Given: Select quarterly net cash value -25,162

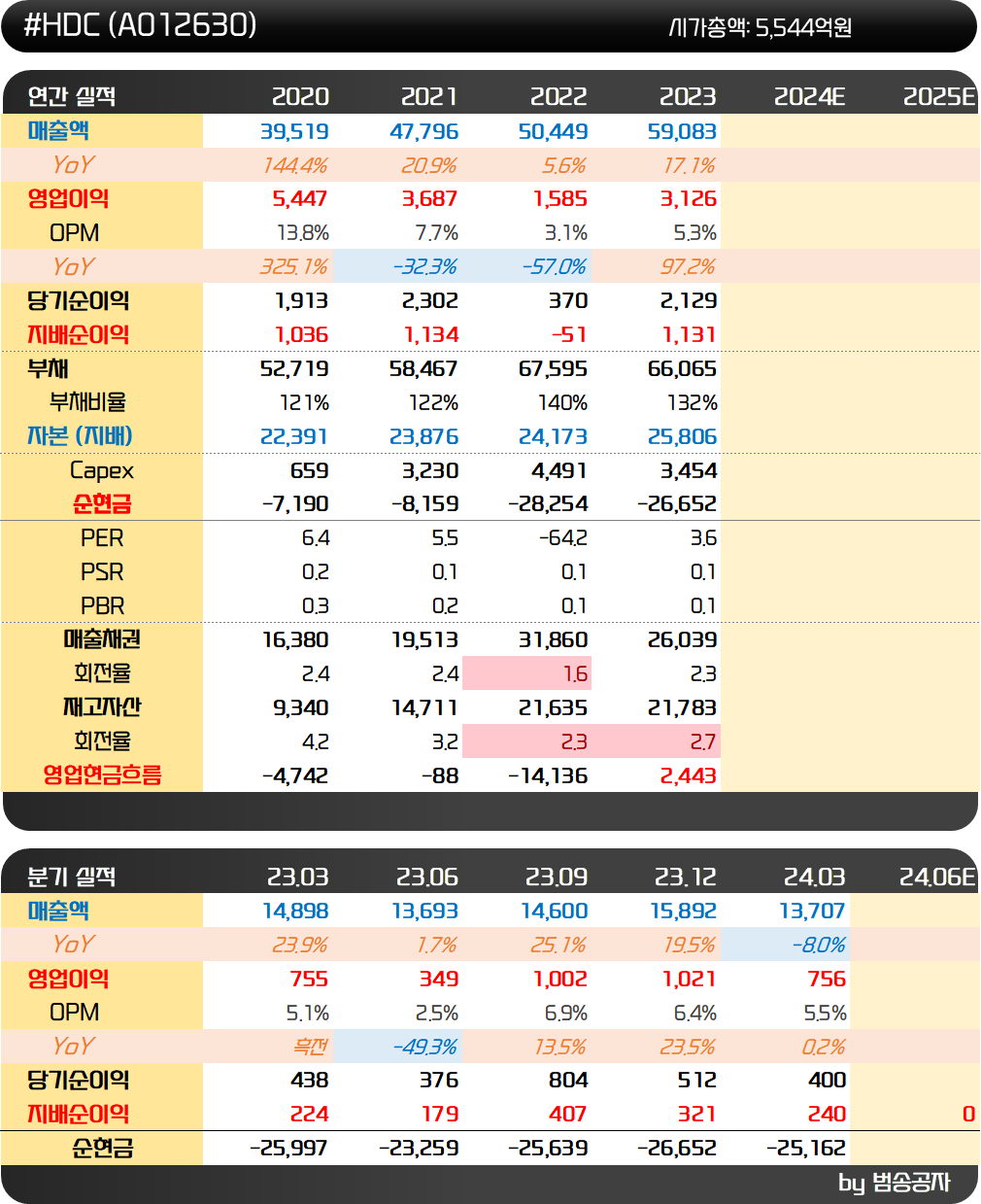Looking at the screenshot, I should click(x=806, y=1148).
